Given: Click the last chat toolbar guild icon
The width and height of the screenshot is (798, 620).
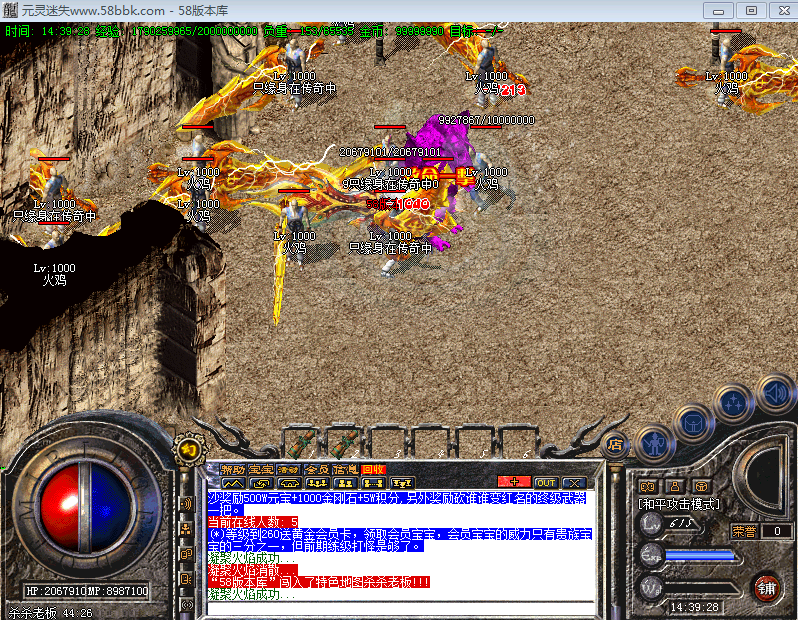Looking at the screenshot, I should pos(402,483).
